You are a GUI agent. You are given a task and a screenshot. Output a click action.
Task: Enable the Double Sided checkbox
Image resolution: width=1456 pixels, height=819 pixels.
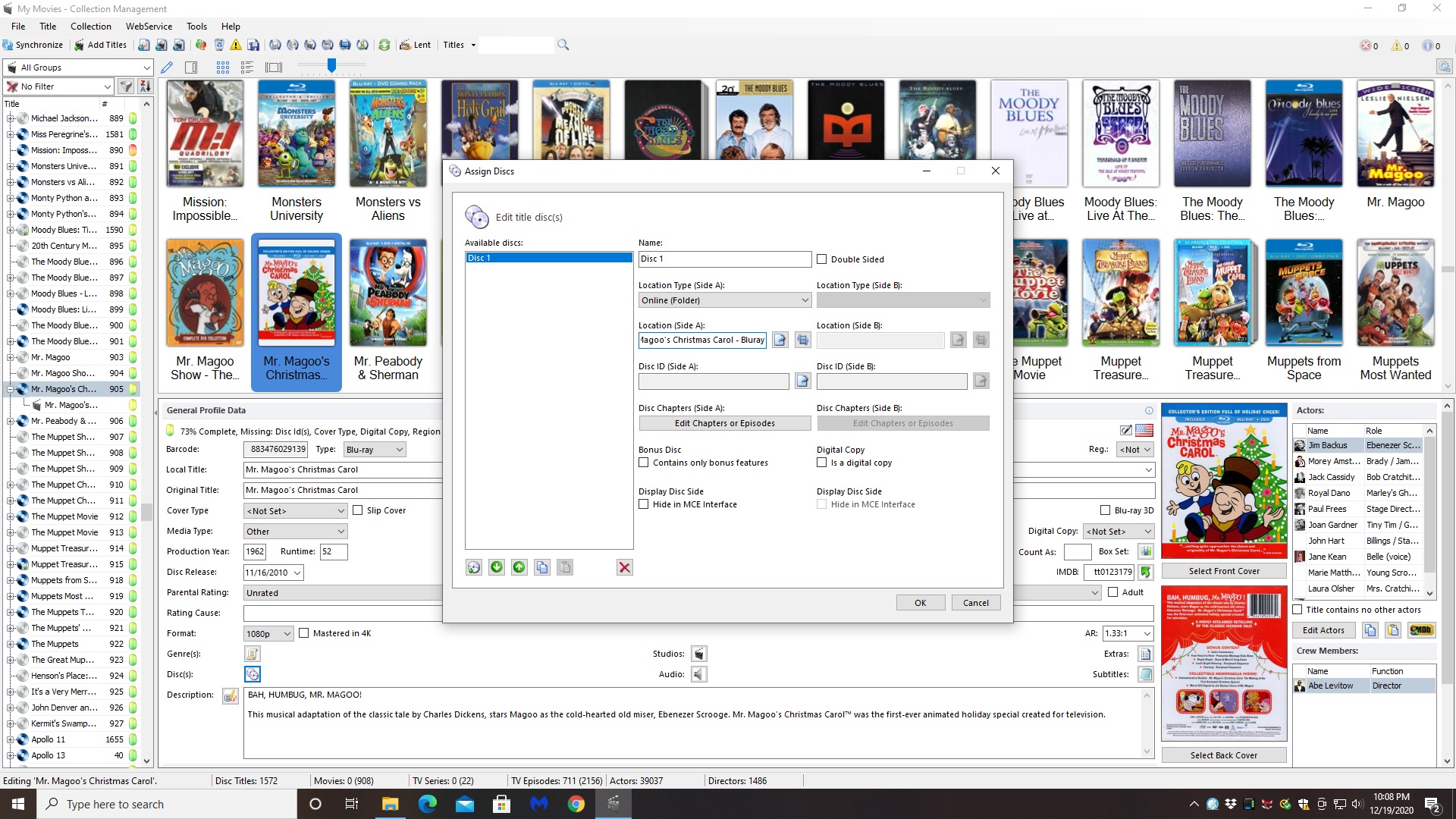(821, 259)
